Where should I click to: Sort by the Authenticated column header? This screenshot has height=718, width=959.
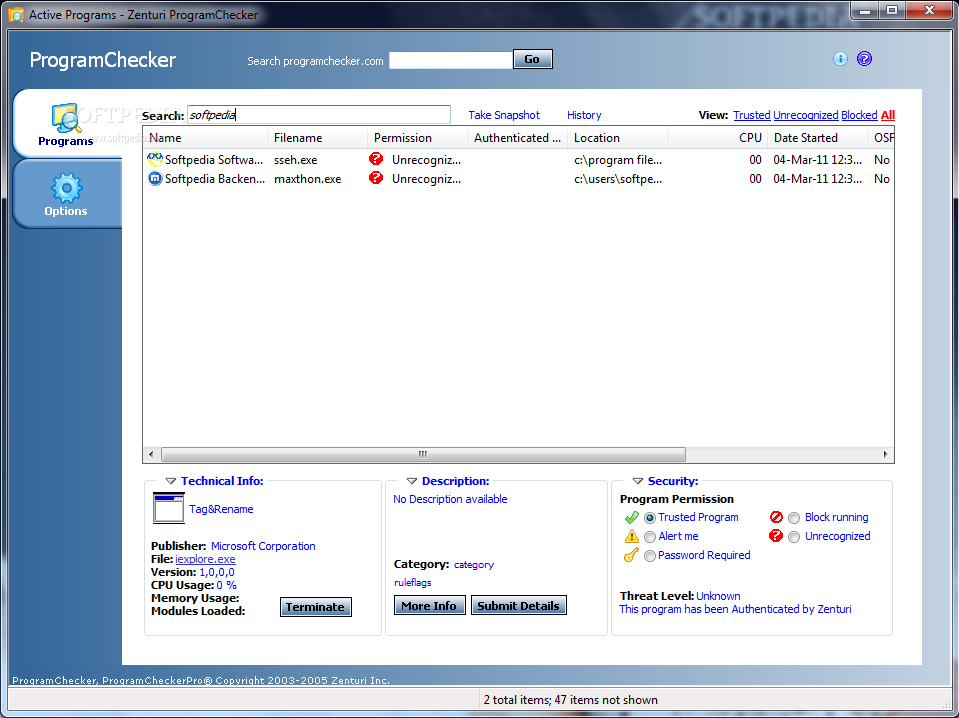pyautogui.click(x=517, y=138)
